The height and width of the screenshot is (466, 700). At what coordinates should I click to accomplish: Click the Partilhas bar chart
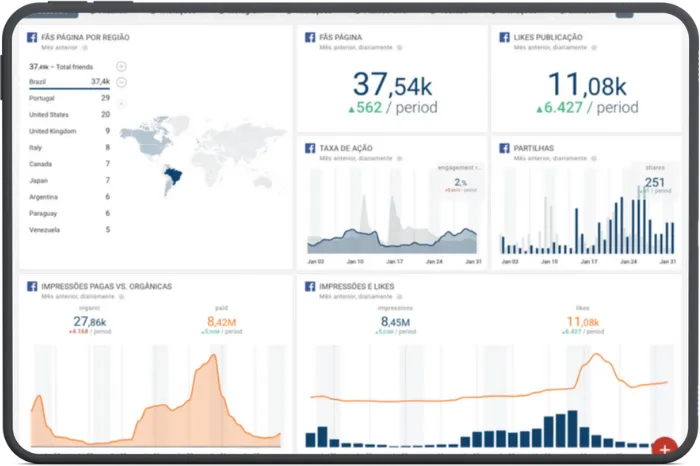[588, 219]
